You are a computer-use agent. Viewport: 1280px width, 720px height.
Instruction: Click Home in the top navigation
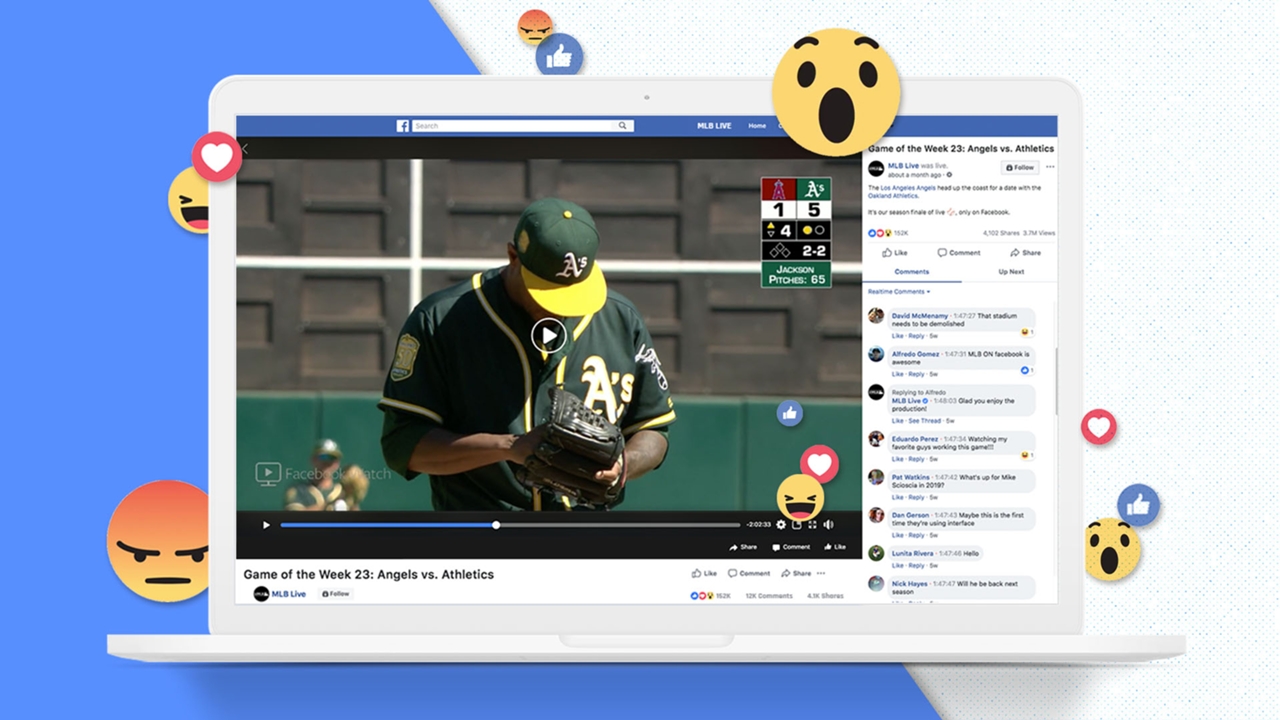[757, 126]
